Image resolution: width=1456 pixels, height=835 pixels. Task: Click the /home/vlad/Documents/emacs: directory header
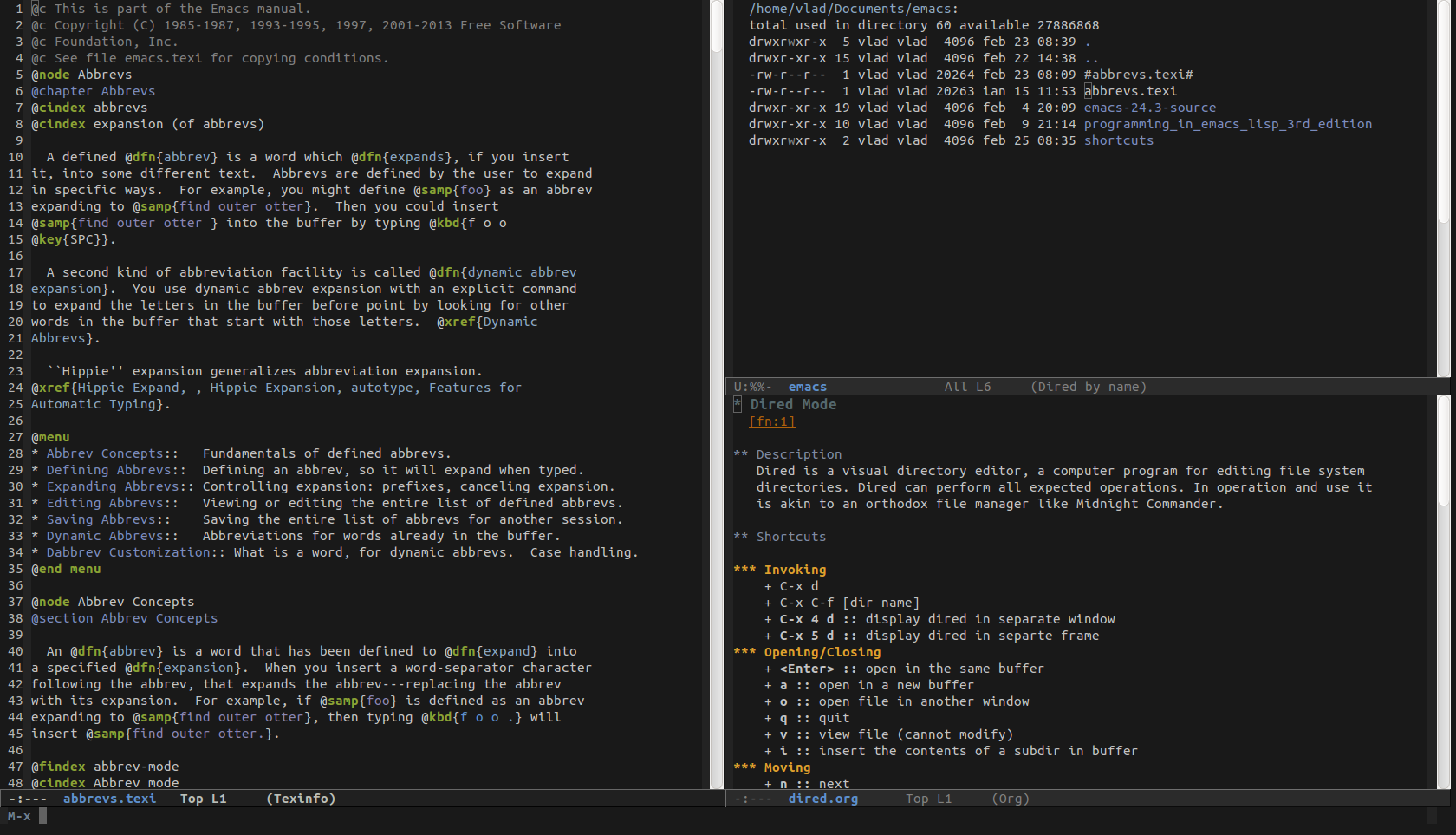[x=854, y=9]
